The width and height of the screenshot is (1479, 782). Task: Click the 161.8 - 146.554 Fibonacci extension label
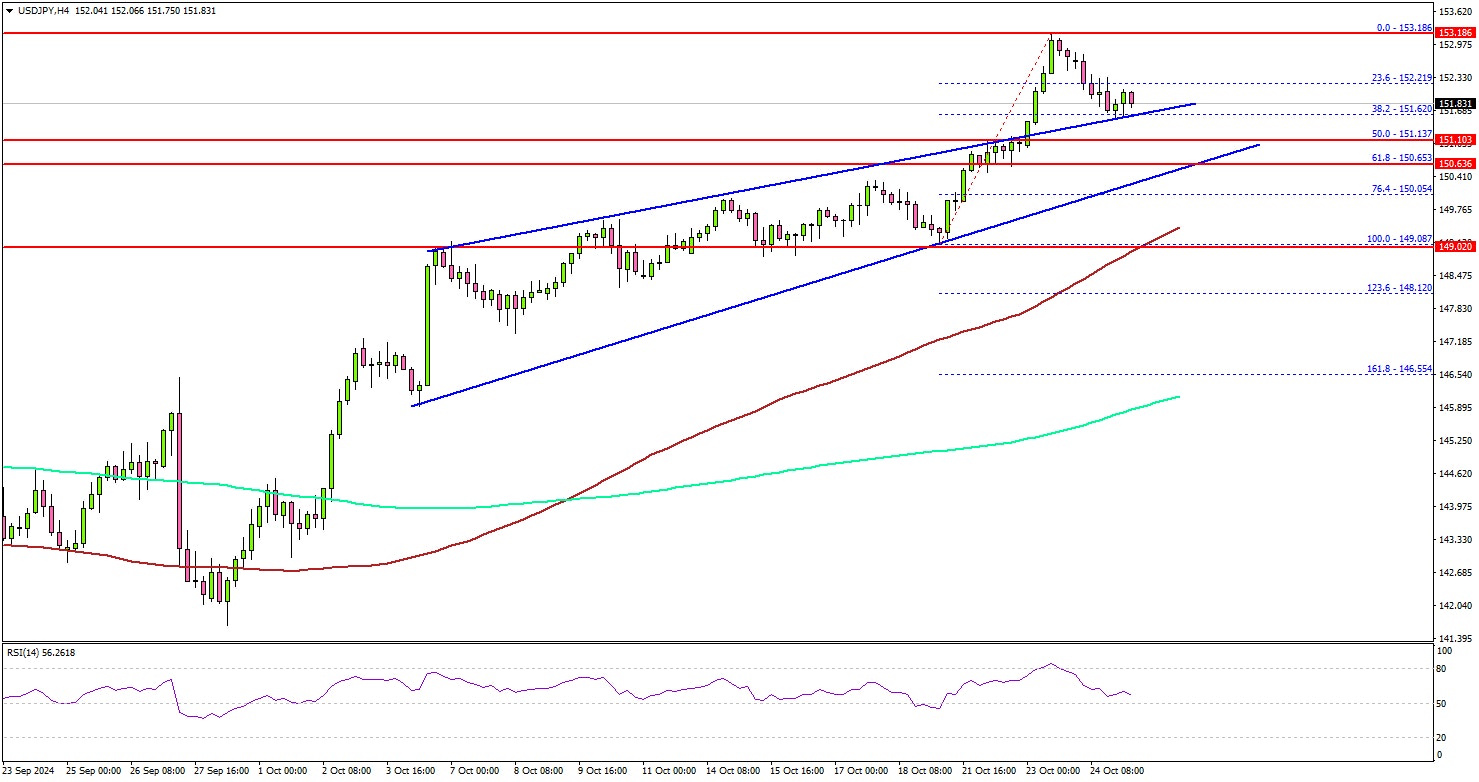click(x=1399, y=368)
